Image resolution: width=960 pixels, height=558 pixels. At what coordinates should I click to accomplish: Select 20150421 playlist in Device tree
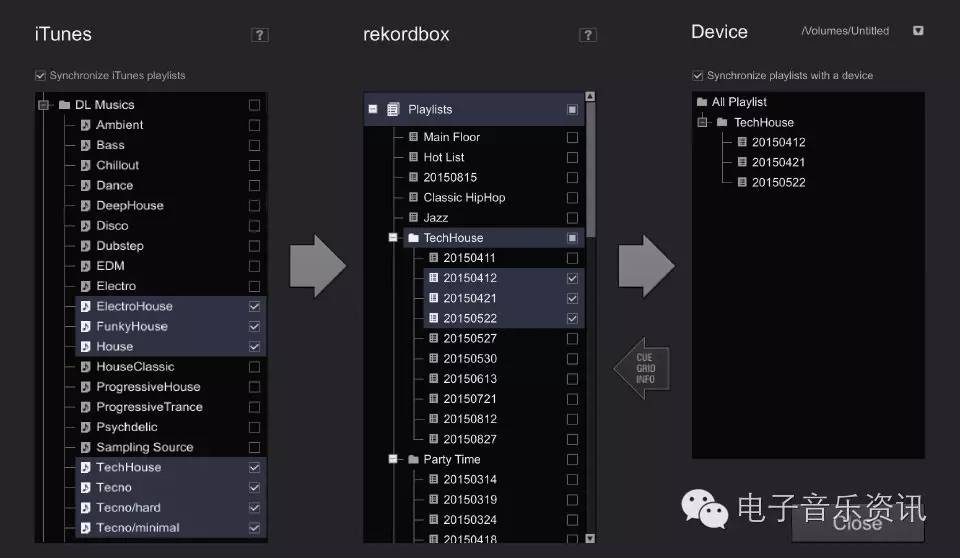pyautogui.click(x=778, y=162)
